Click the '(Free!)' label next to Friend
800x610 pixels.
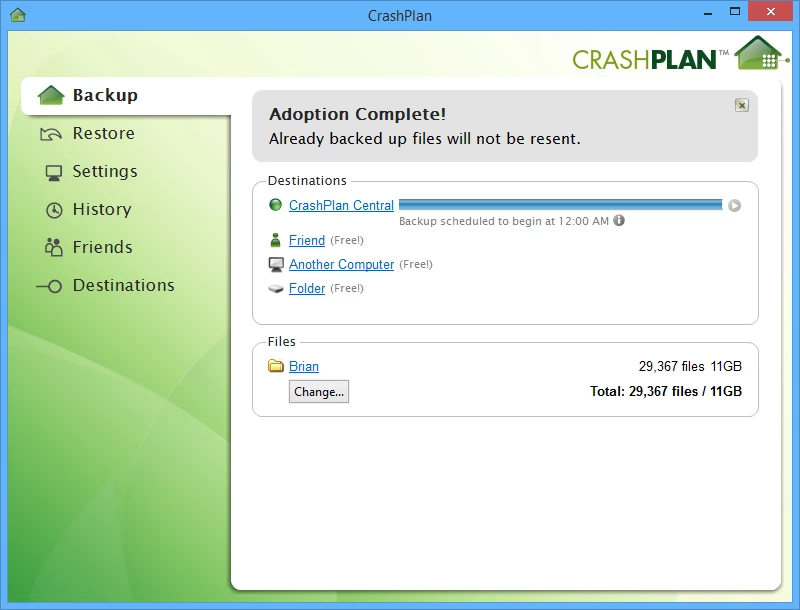[x=347, y=240]
